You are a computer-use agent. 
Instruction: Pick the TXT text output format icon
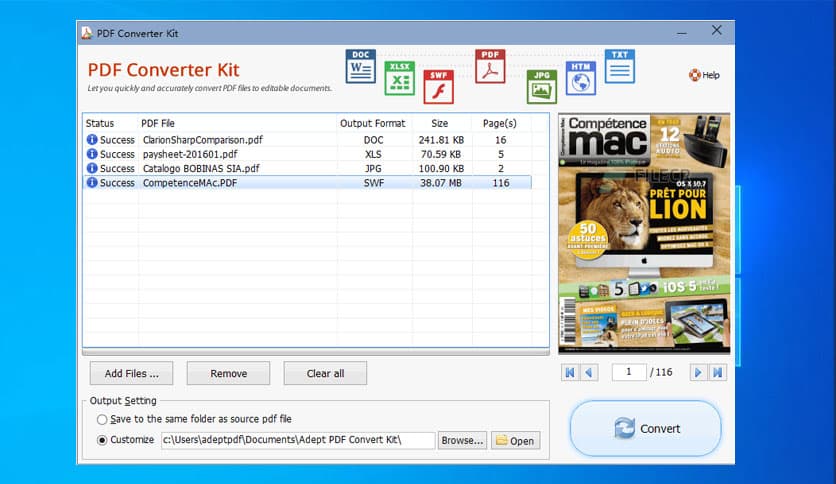[620, 66]
